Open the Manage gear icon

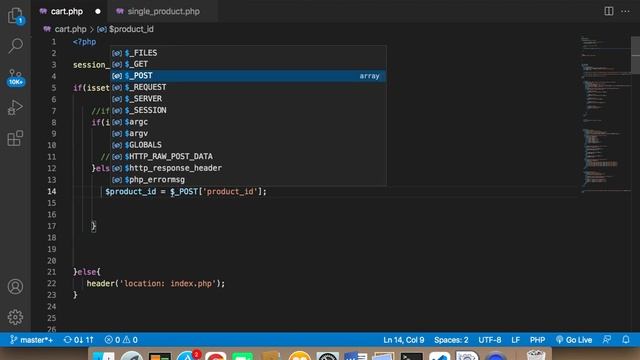click(x=16, y=317)
